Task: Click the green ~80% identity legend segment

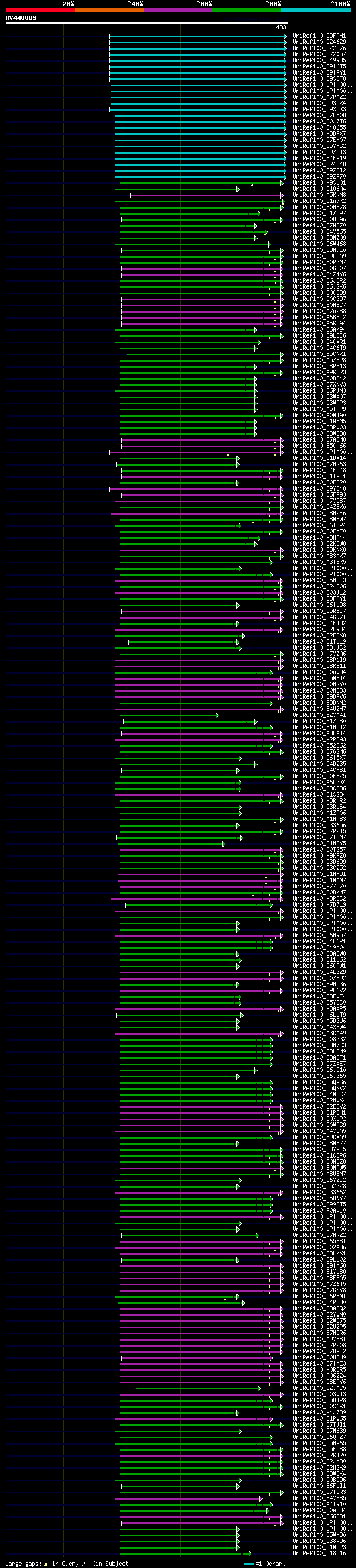Action: pos(247,10)
